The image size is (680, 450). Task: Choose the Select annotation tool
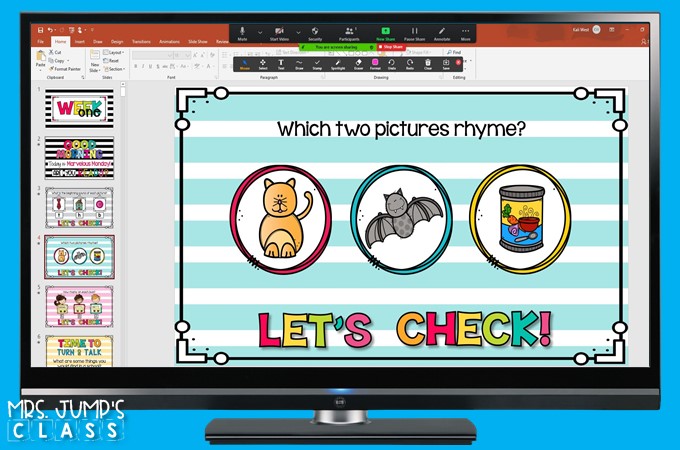[263, 64]
